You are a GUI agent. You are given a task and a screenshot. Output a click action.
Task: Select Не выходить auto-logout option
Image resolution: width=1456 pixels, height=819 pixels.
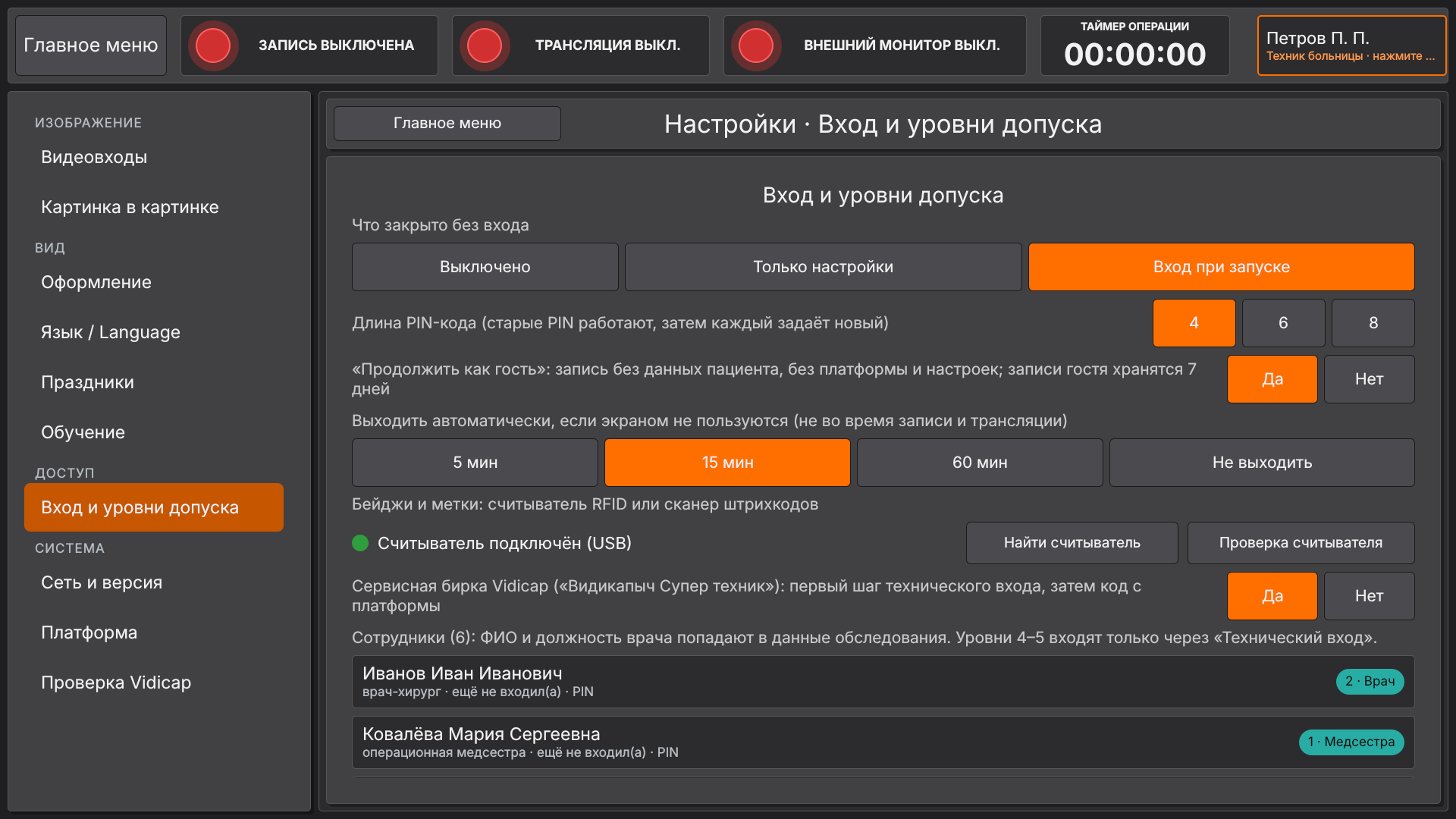click(1263, 463)
